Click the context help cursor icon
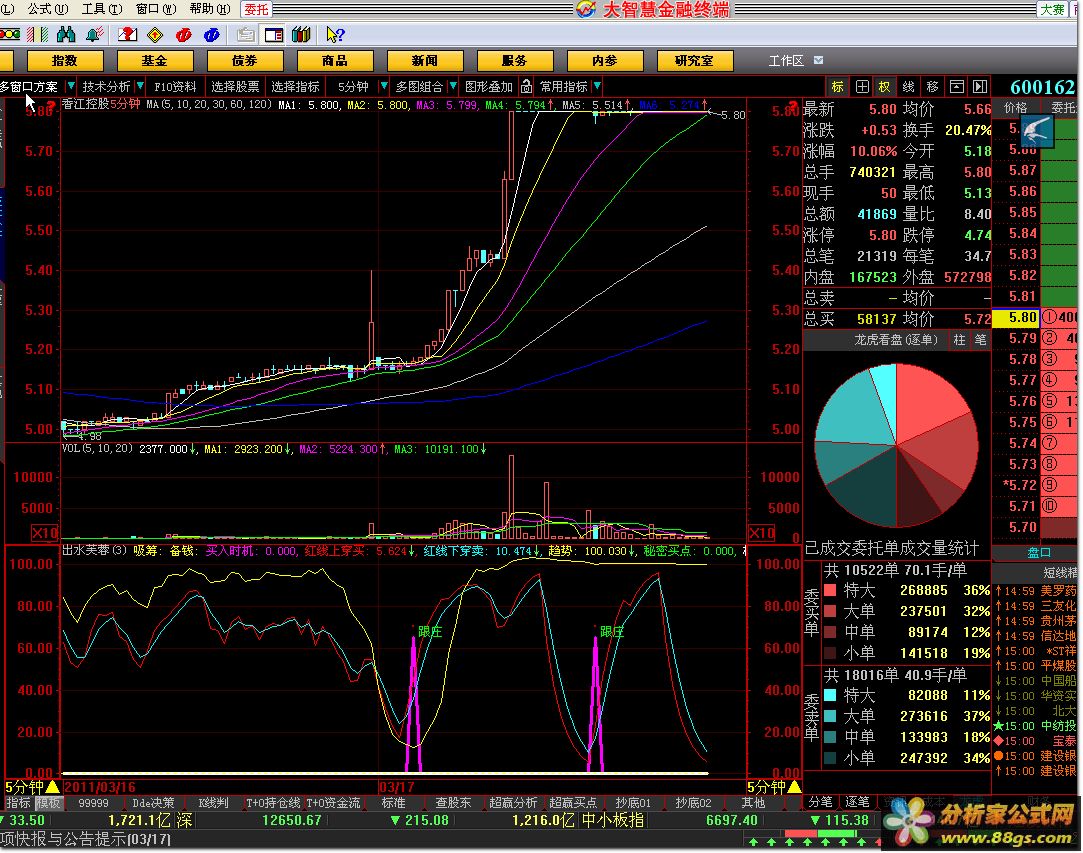The height and width of the screenshot is (853, 1083). click(x=336, y=34)
